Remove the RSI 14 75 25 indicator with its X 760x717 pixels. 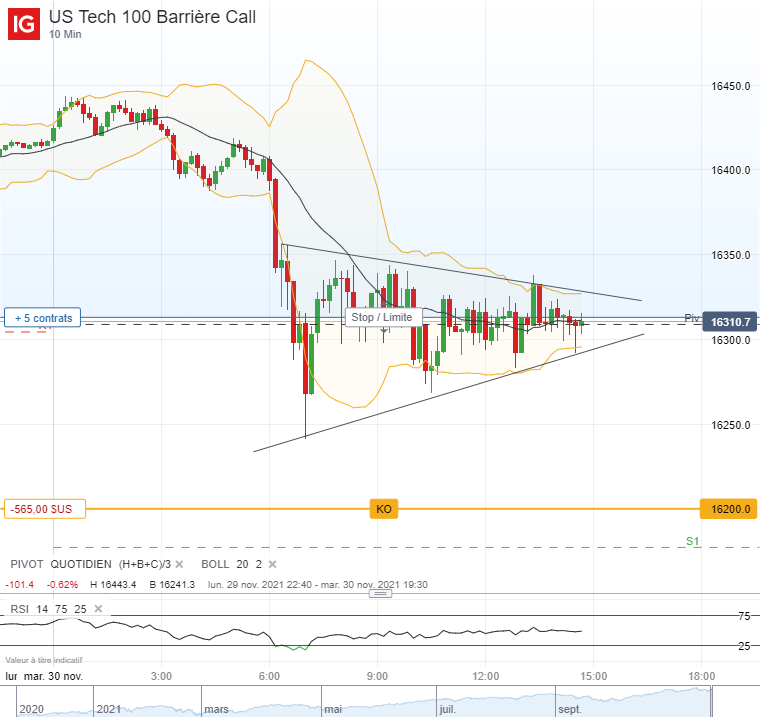[x=98, y=609]
